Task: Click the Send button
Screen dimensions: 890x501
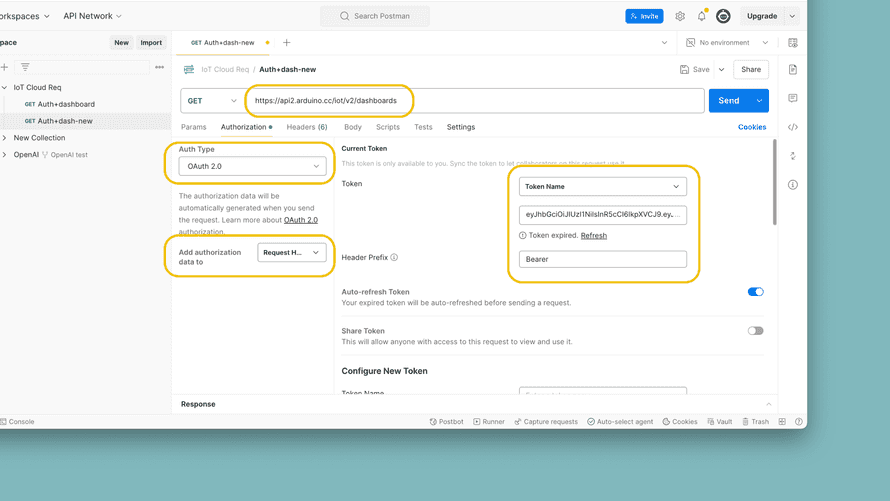Action: (729, 101)
